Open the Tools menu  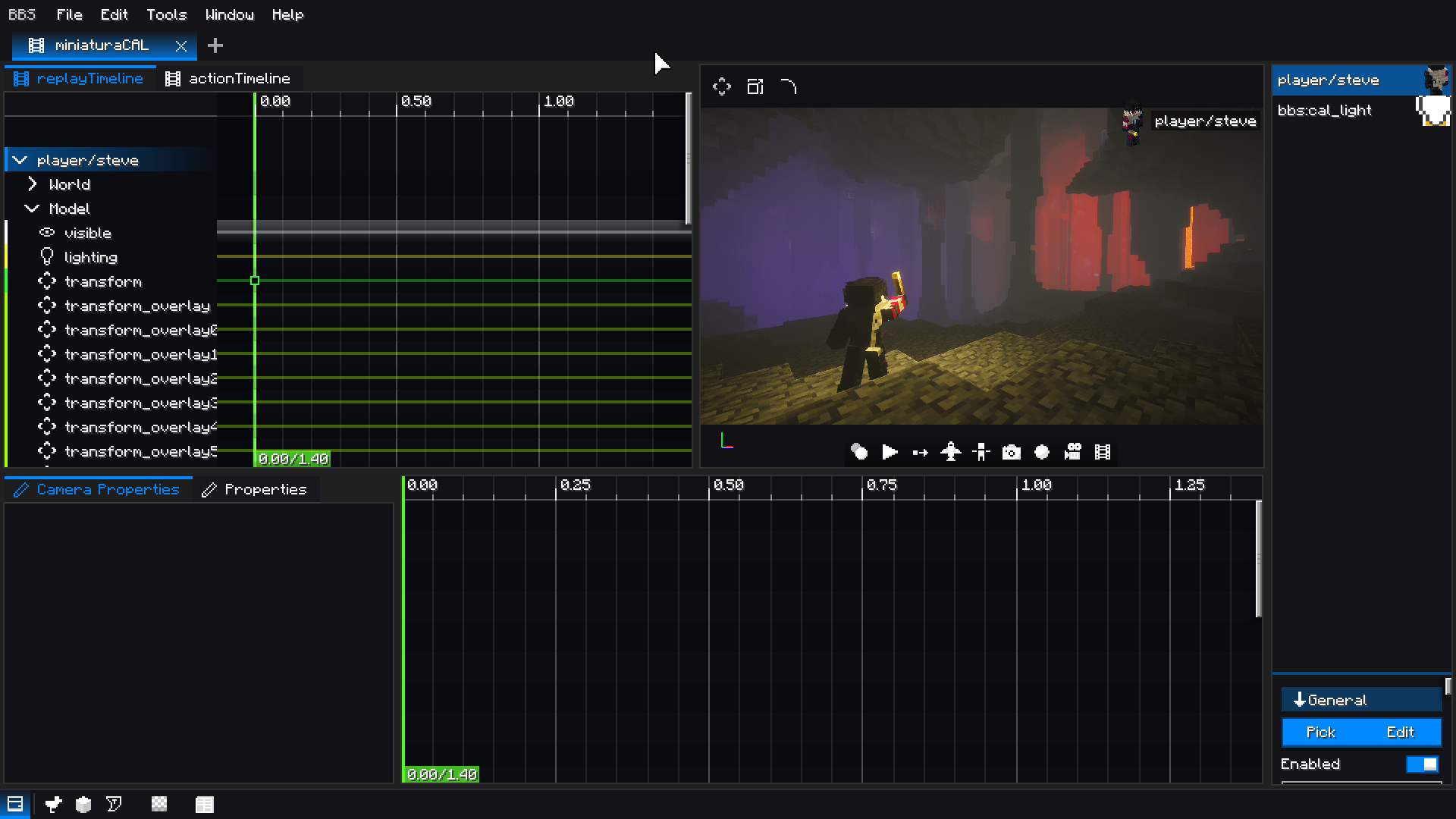166,14
